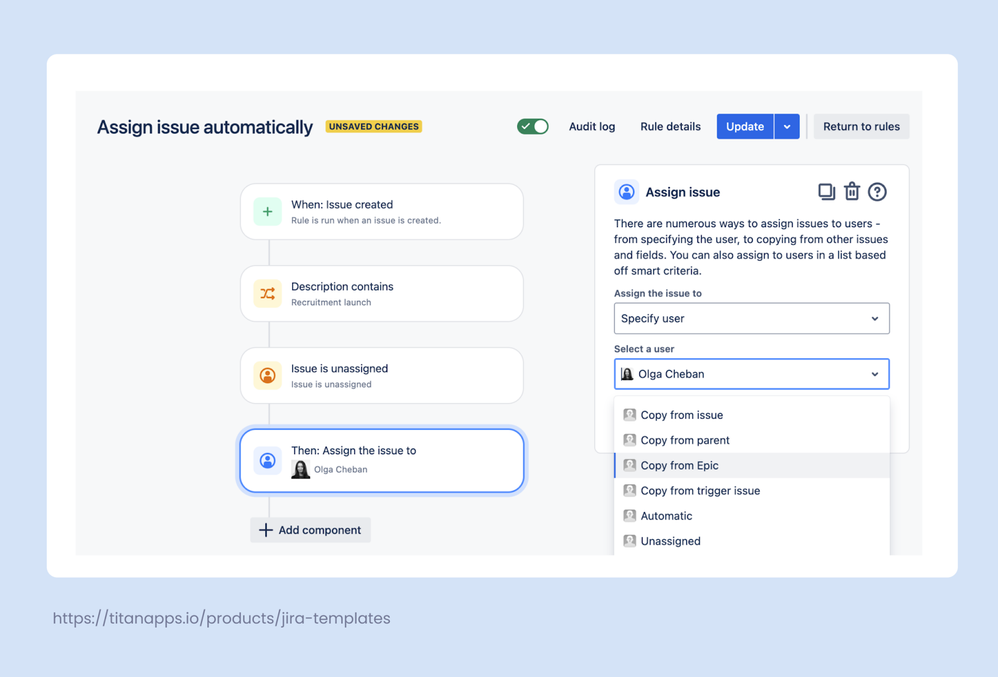This screenshot has height=677, width=998.
Task: Open help for the Assign issue component
Action: [x=877, y=192]
